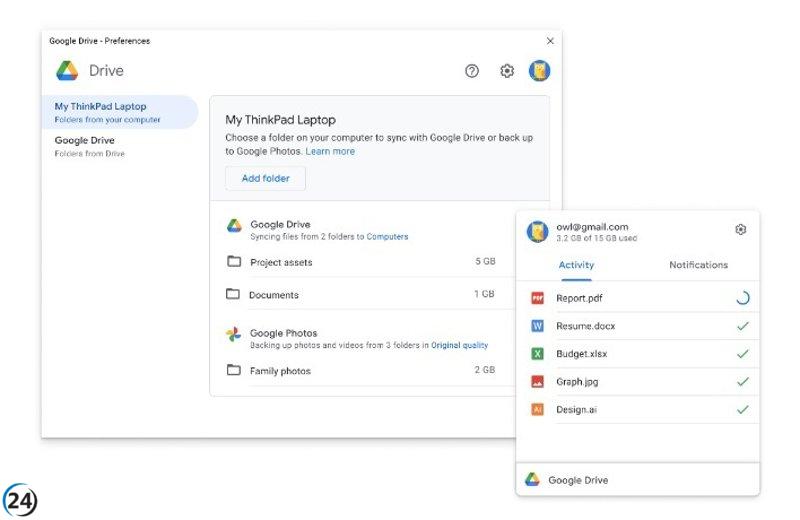
Task: Click the Google Photos pinwheel icon
Action: (x=233, y=334)
